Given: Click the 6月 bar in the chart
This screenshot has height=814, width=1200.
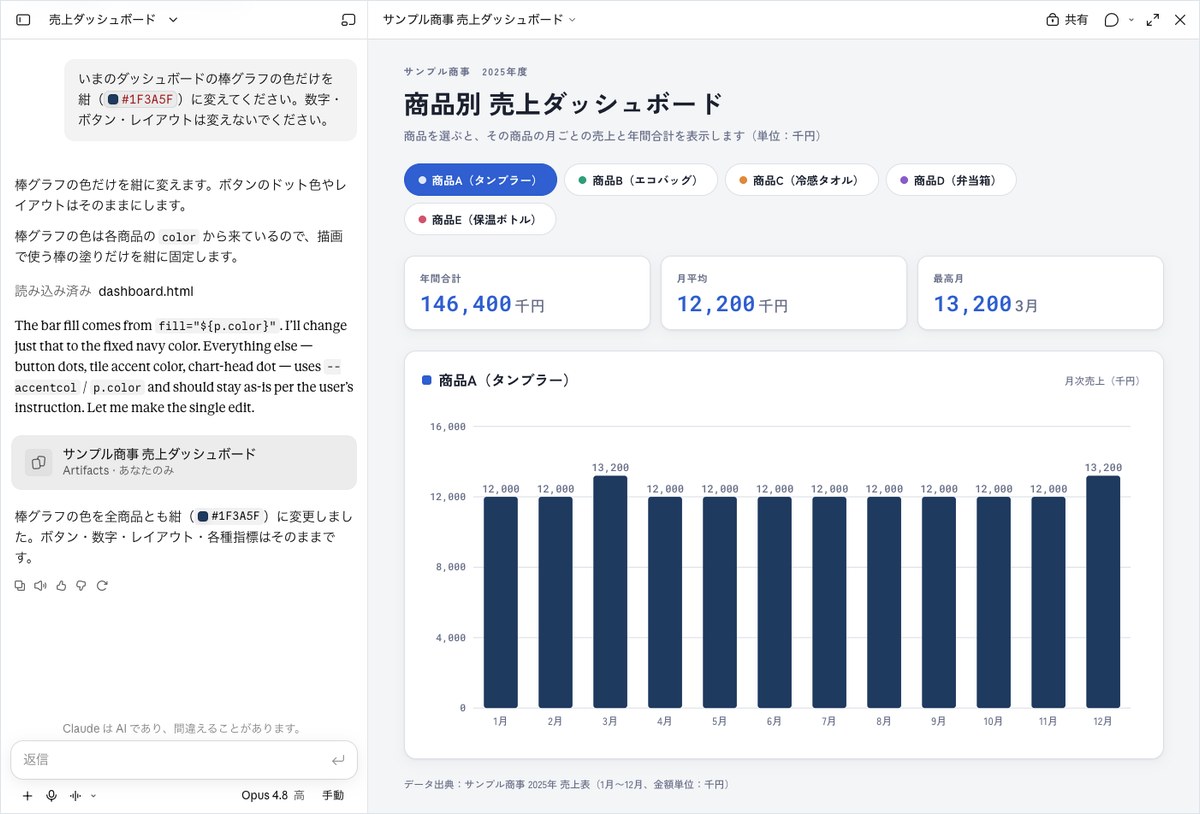Looking at the screenshot, I should point(774,602).
